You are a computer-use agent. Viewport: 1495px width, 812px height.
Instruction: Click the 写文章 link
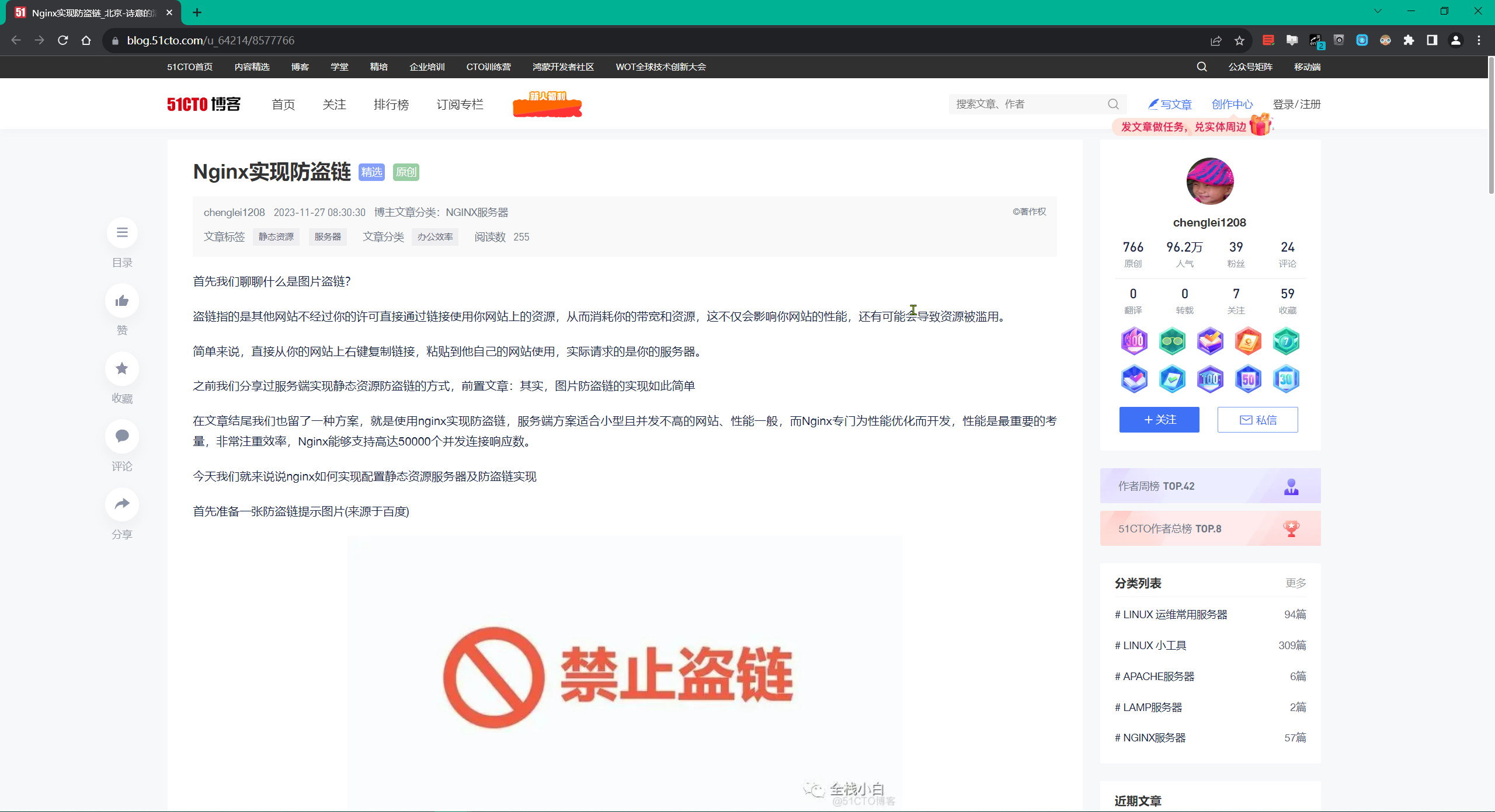(1170, 104)
